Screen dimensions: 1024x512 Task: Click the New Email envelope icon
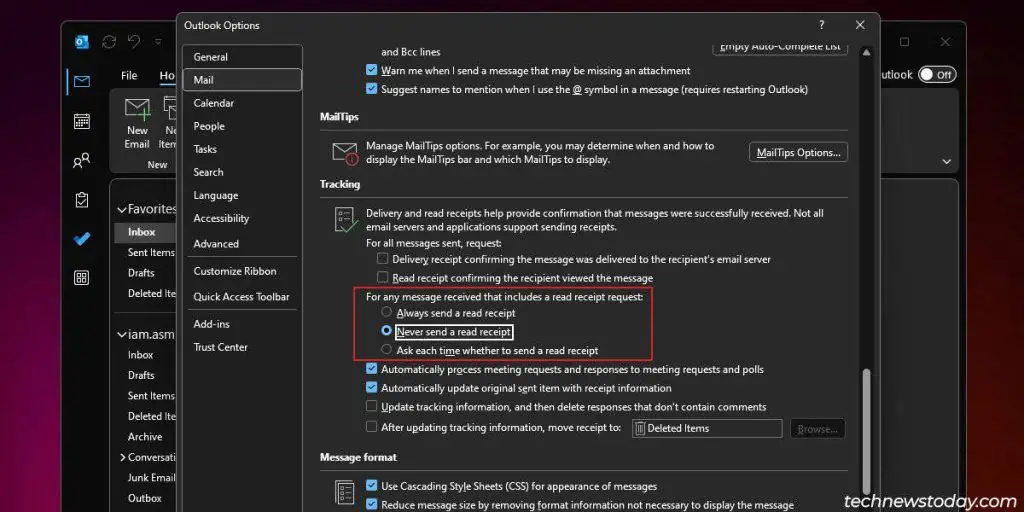click(x=137, y=108)
